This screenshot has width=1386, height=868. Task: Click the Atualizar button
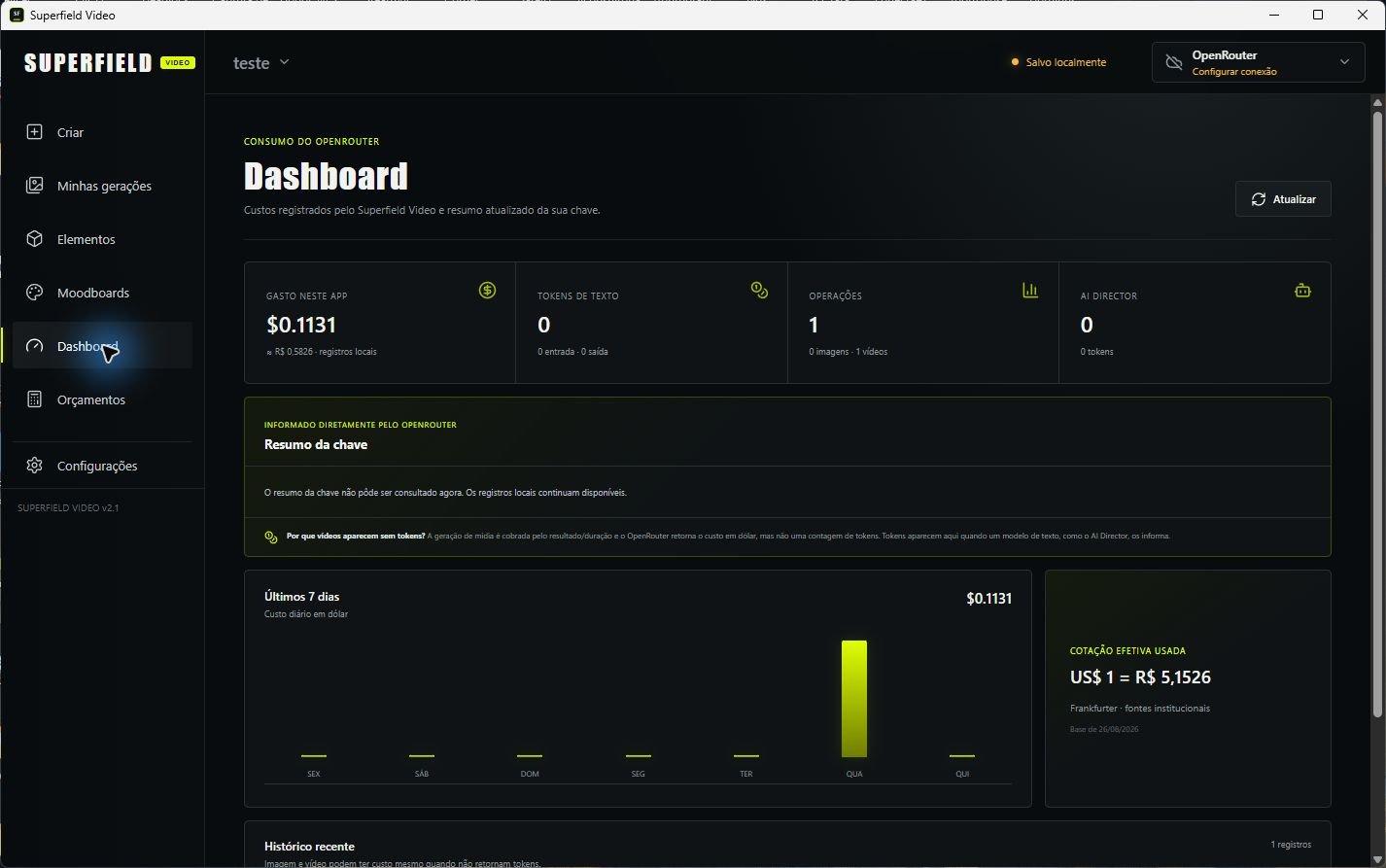click(1283, 198)
